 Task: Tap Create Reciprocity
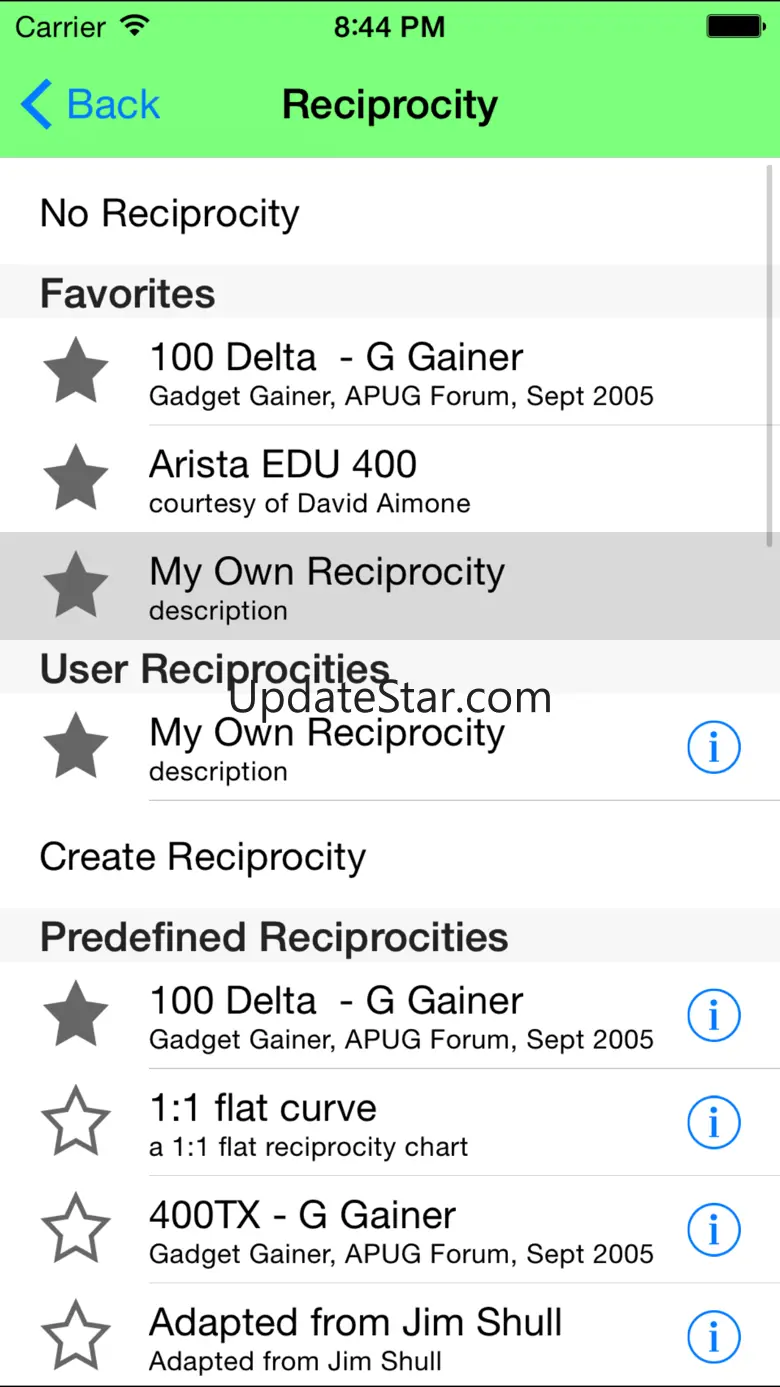(203, 857)
